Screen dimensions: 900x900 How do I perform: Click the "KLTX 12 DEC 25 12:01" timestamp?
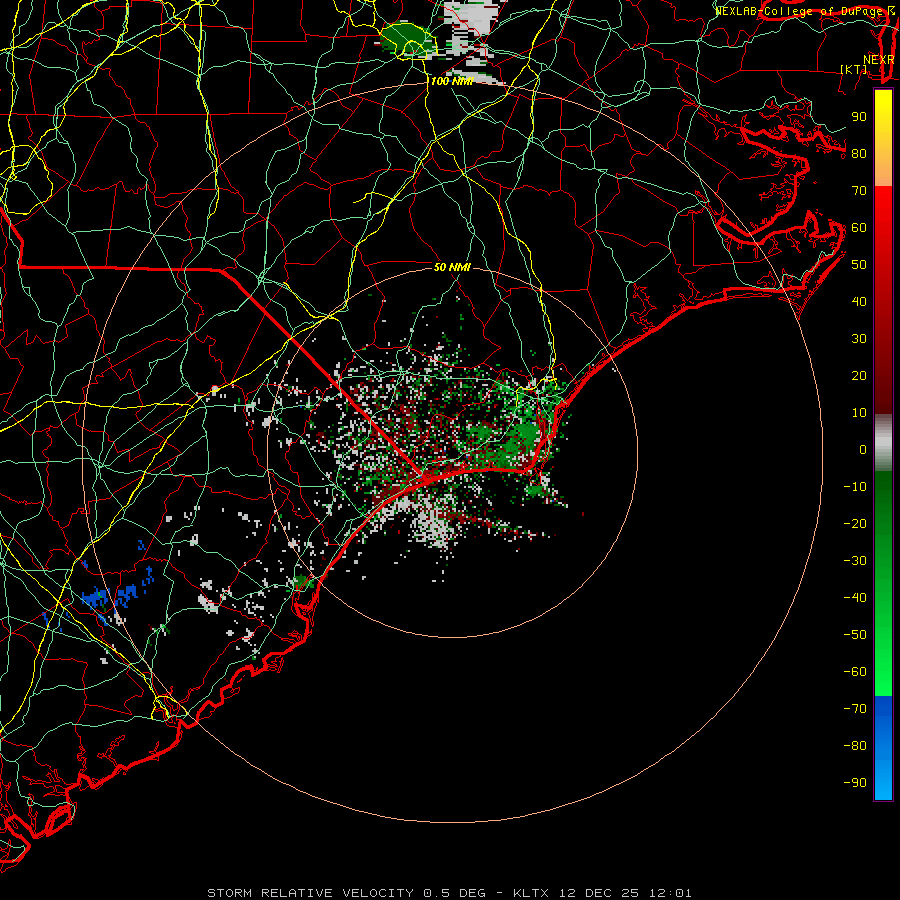point(602,893)
